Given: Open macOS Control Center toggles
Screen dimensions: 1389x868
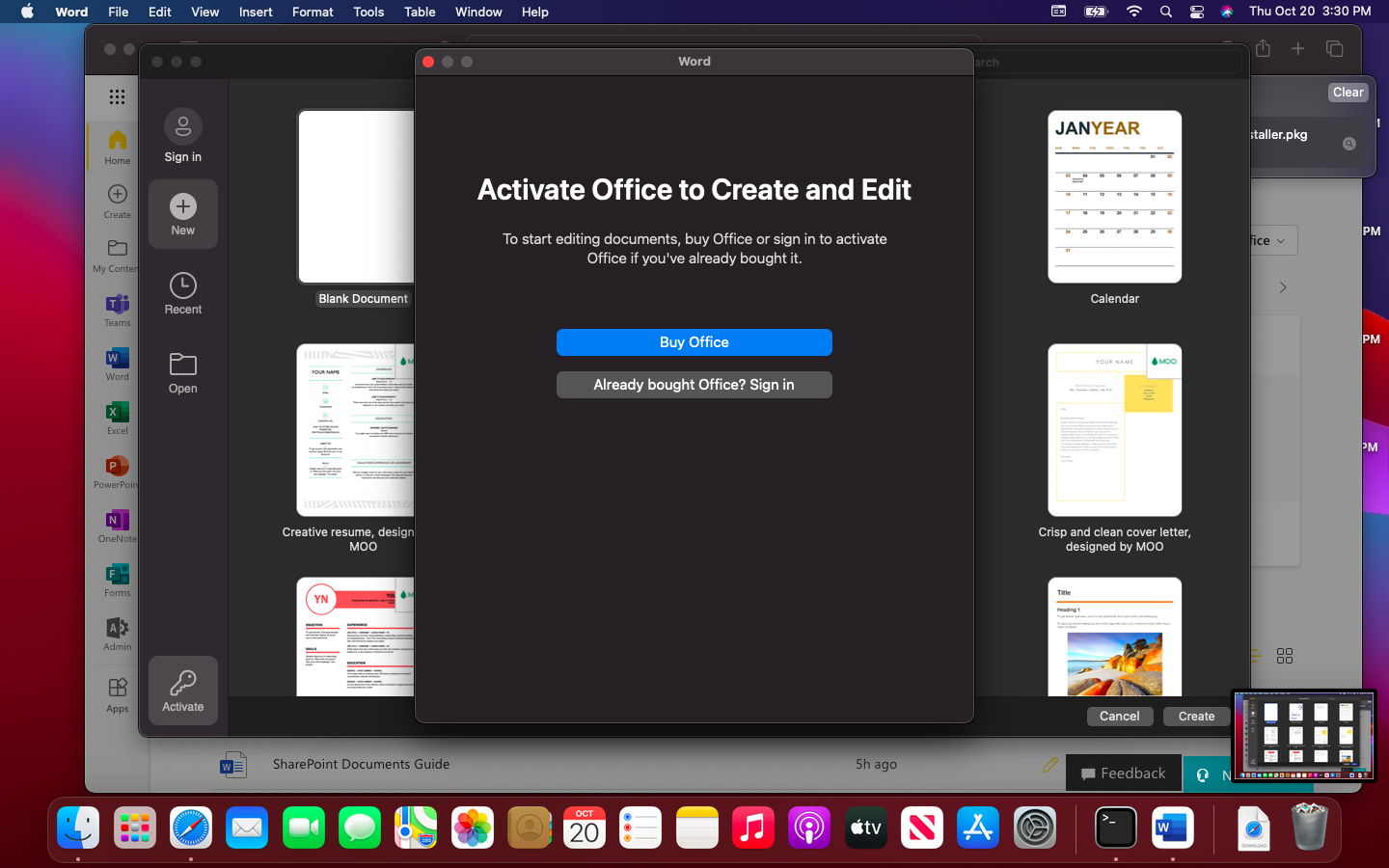Looking at the screenshot, I should pos(1196,12).
